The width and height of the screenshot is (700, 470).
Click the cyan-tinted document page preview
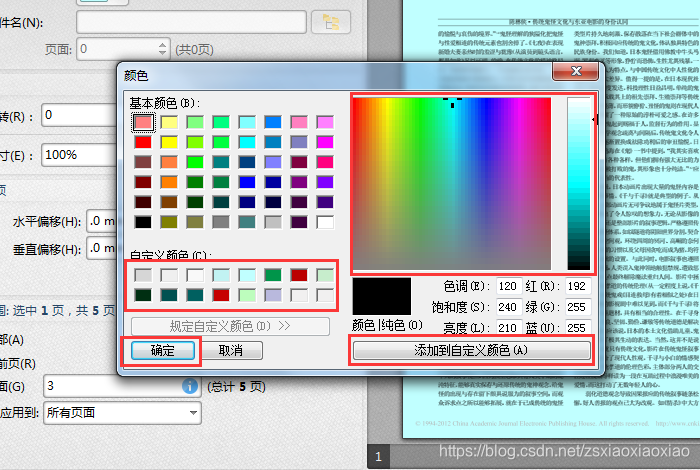click(551, 219)
